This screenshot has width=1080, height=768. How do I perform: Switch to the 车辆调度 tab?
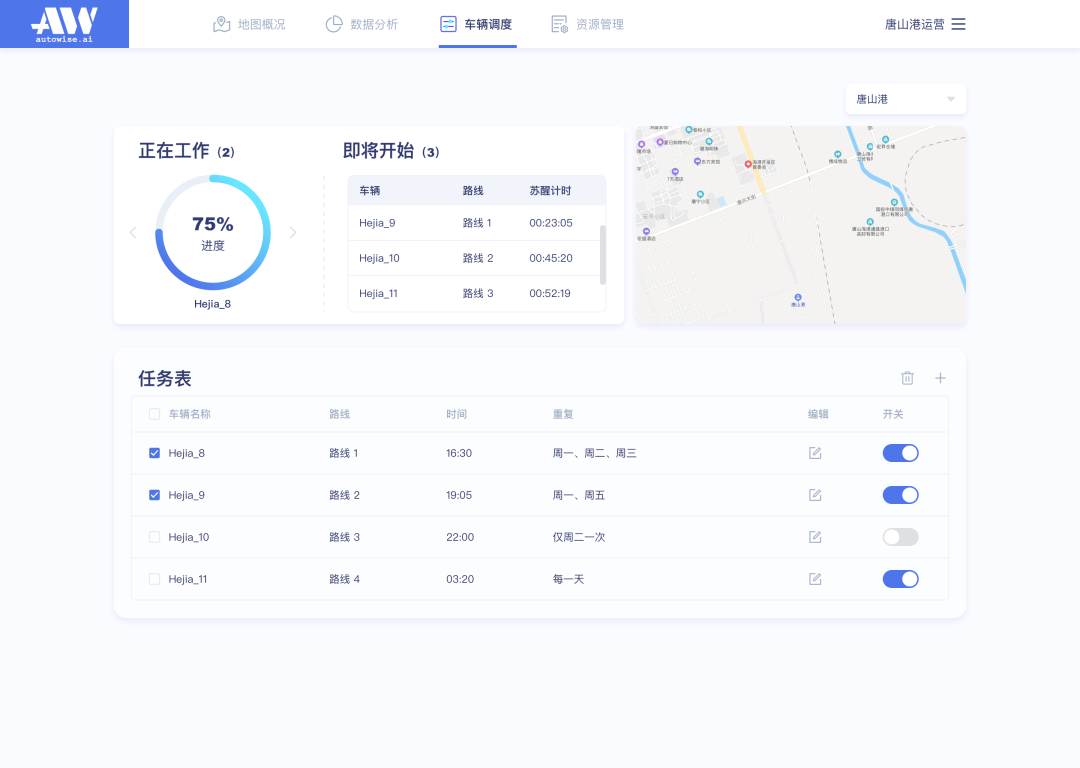tap(477, 23)
